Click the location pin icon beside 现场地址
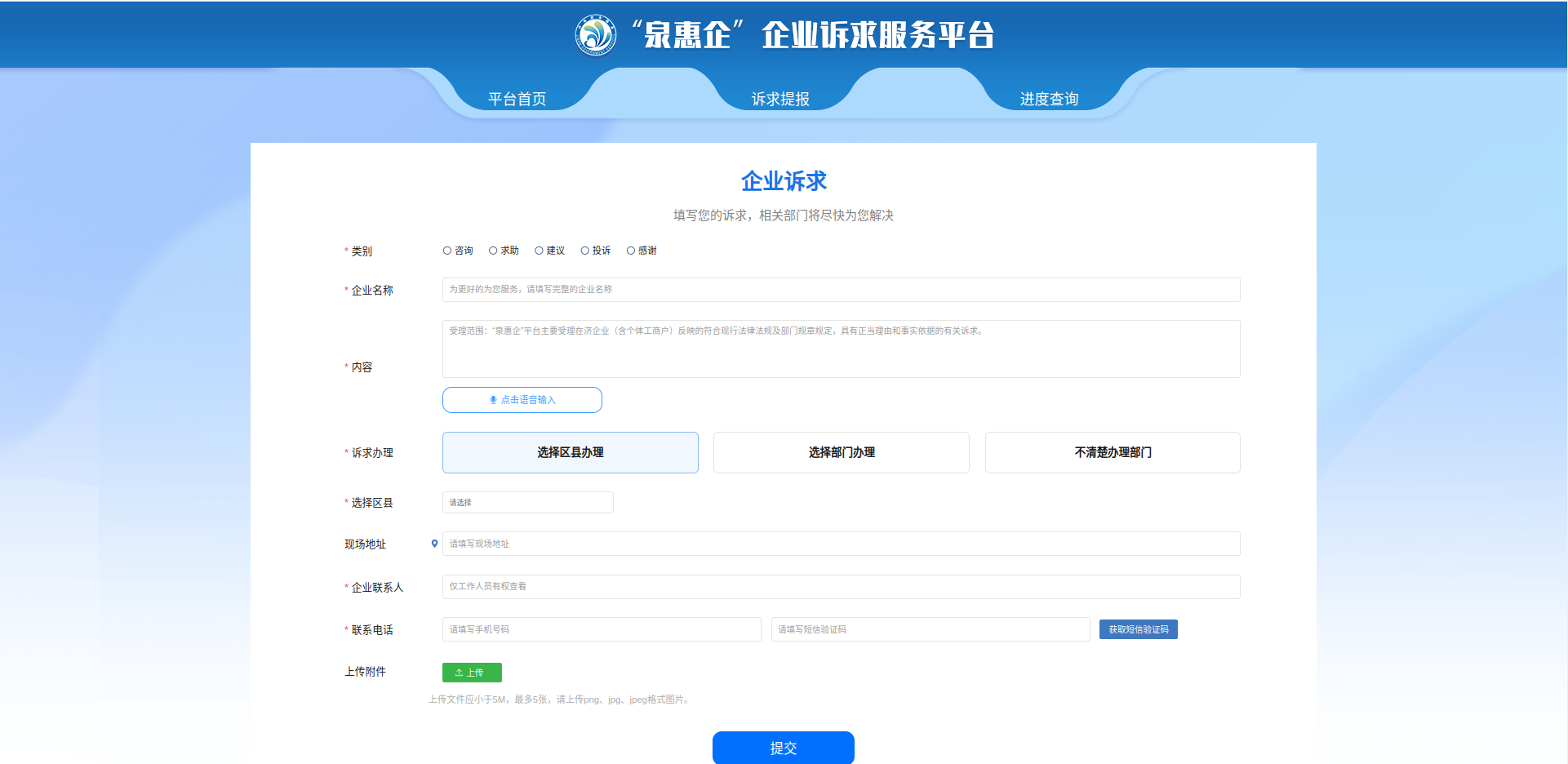Viewport: 1568px width, 764px height. (x=434, y=544)
